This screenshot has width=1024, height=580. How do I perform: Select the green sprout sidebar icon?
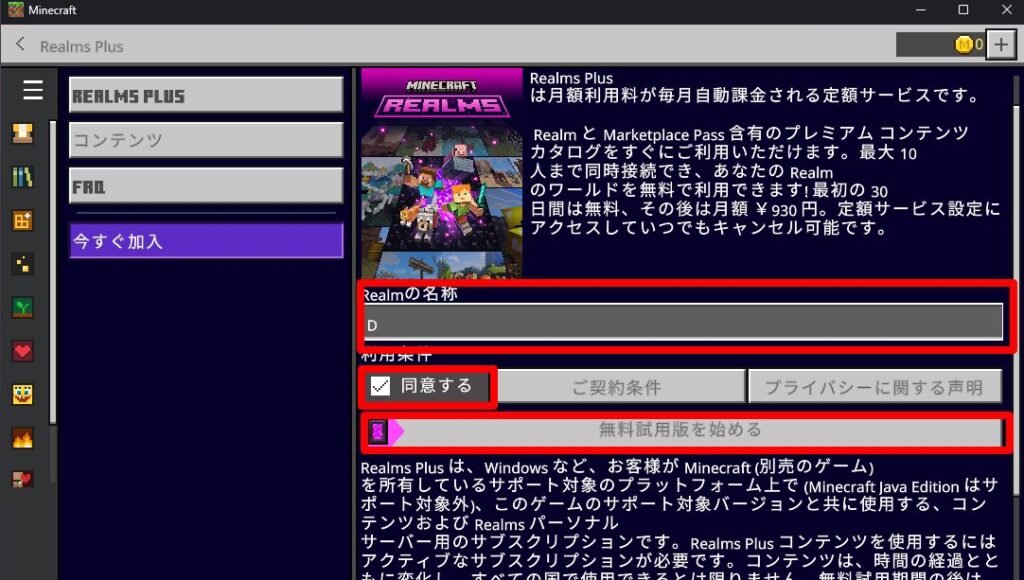pos(22,308)
